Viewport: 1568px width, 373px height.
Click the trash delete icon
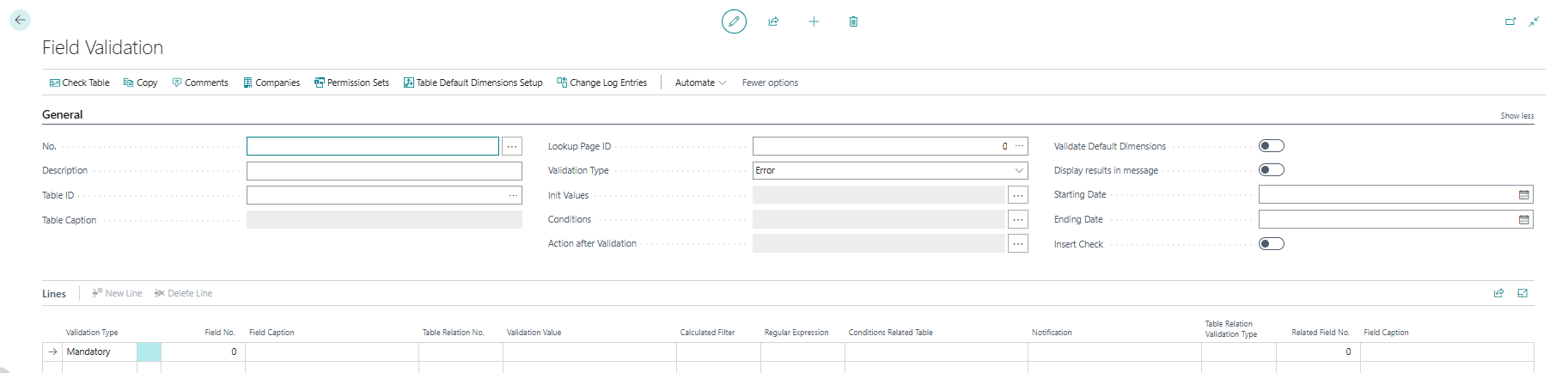[x=853, y=21]
